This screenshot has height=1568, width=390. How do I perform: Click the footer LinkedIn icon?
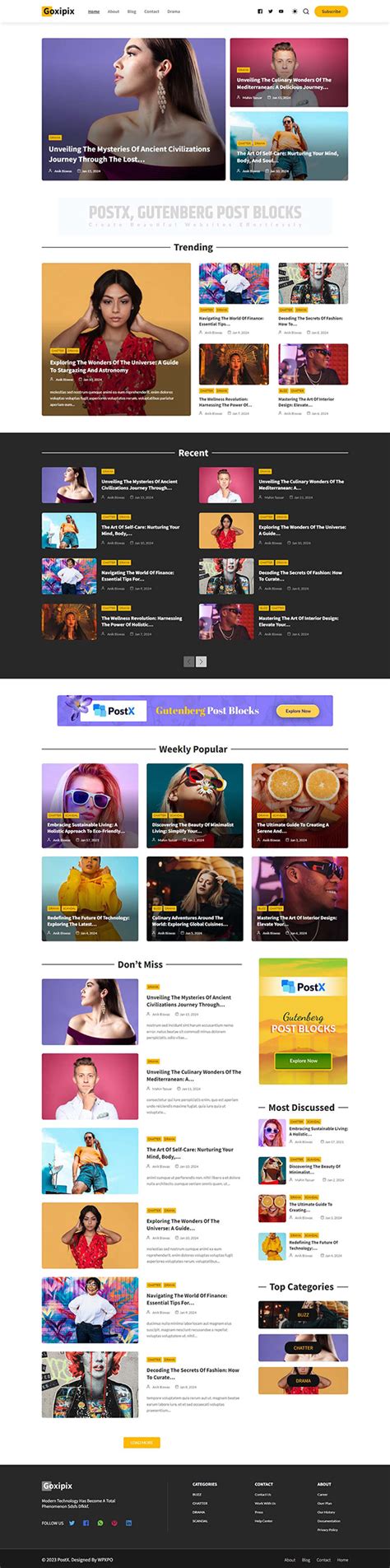pos(129,1523)
